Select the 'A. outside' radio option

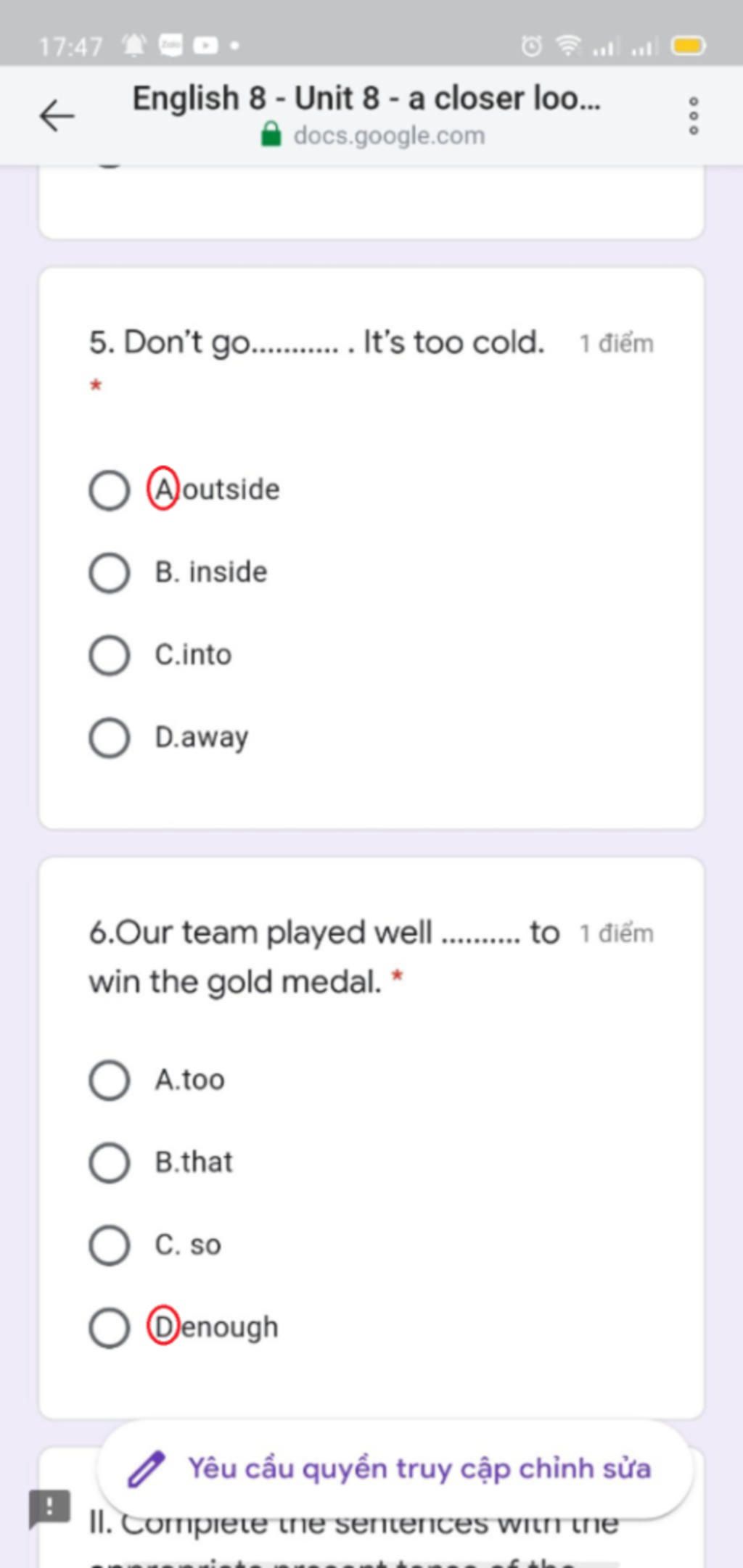(x=110, y=490)
